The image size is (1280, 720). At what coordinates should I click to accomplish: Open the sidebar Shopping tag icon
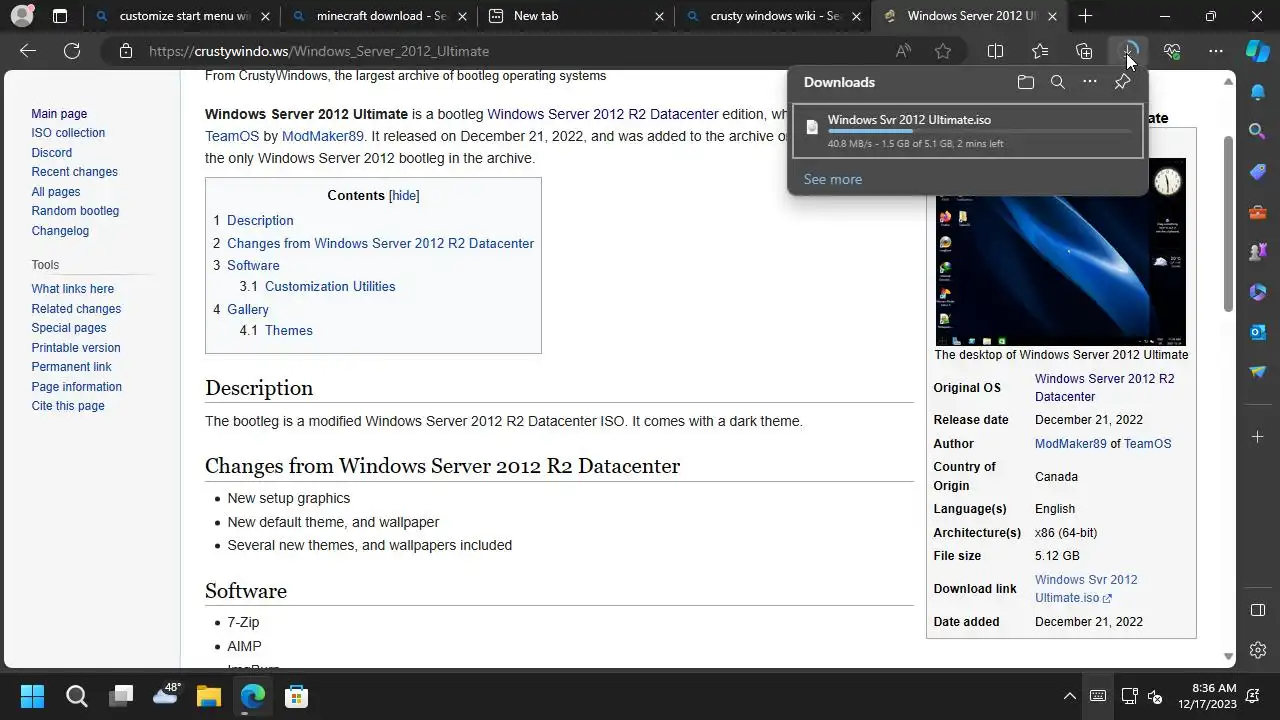tap(1258, 172)
